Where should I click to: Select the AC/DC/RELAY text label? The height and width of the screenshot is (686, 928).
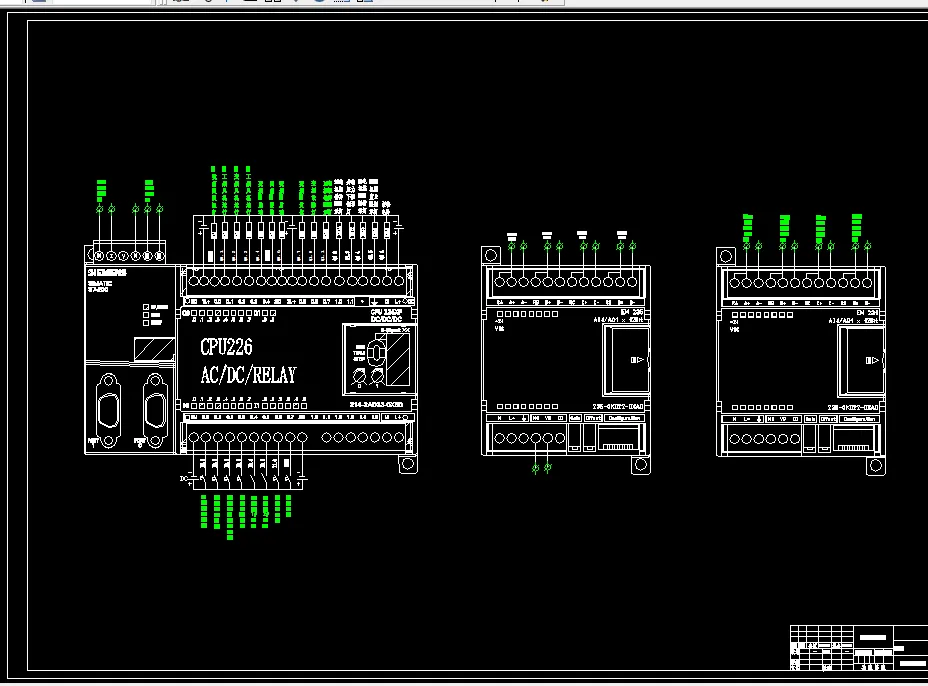click(248, 375)
